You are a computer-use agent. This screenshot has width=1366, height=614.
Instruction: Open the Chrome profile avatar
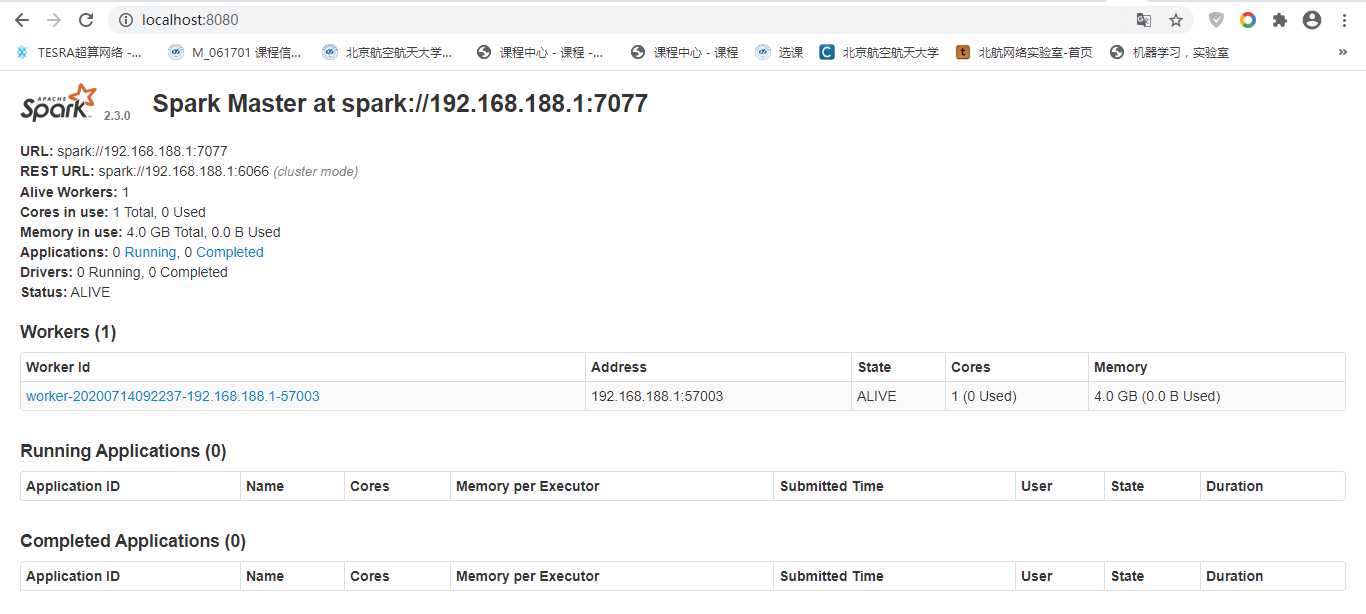(x=1312, y=20)
